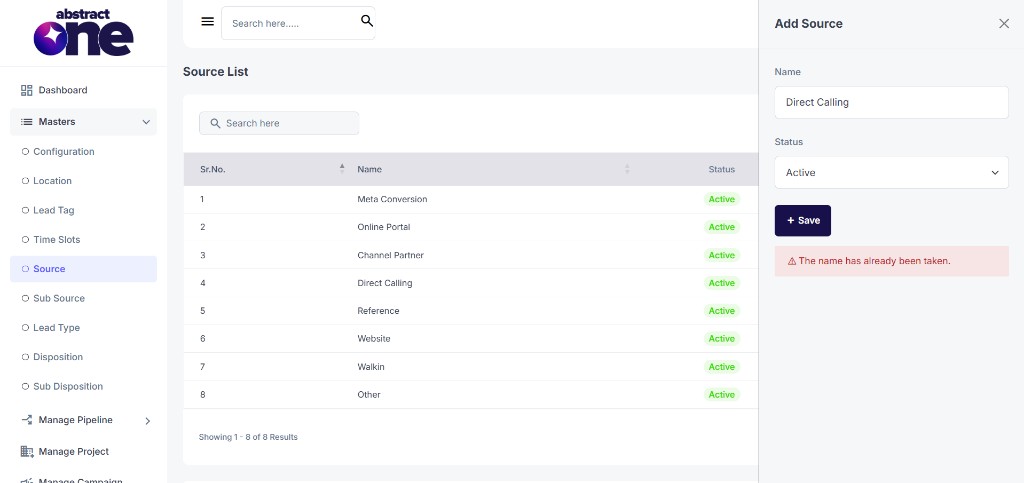Click the hamburger menu icon
This screenshot has height=483, width=1024.
click(208, 22)
